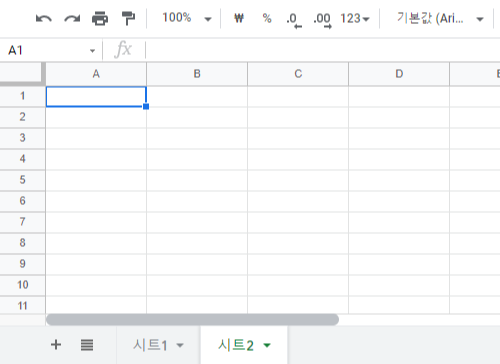Click cell B2
Screen dimensions: 500x364
point(197,118)
